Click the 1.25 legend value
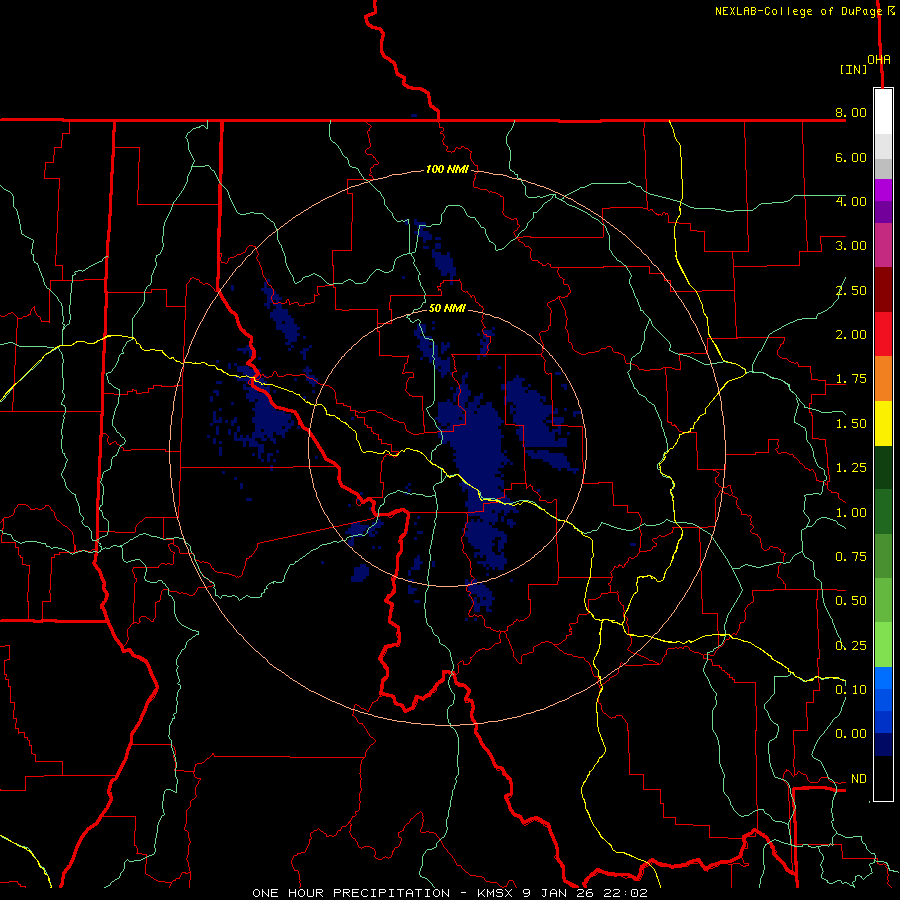Screen dimensions: 900x900 pyautogui.click(x=851, y=468)
